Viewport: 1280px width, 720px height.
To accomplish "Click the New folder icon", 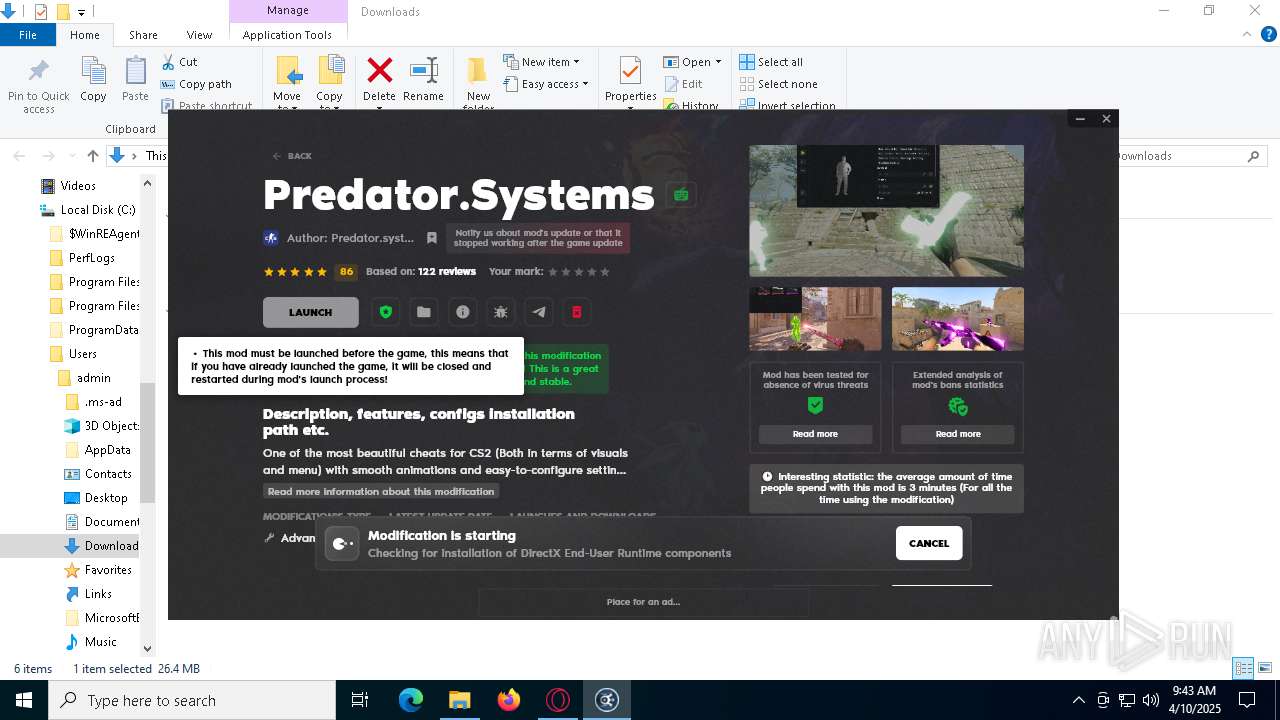I will pyautogui.click(x=478, y=70).
